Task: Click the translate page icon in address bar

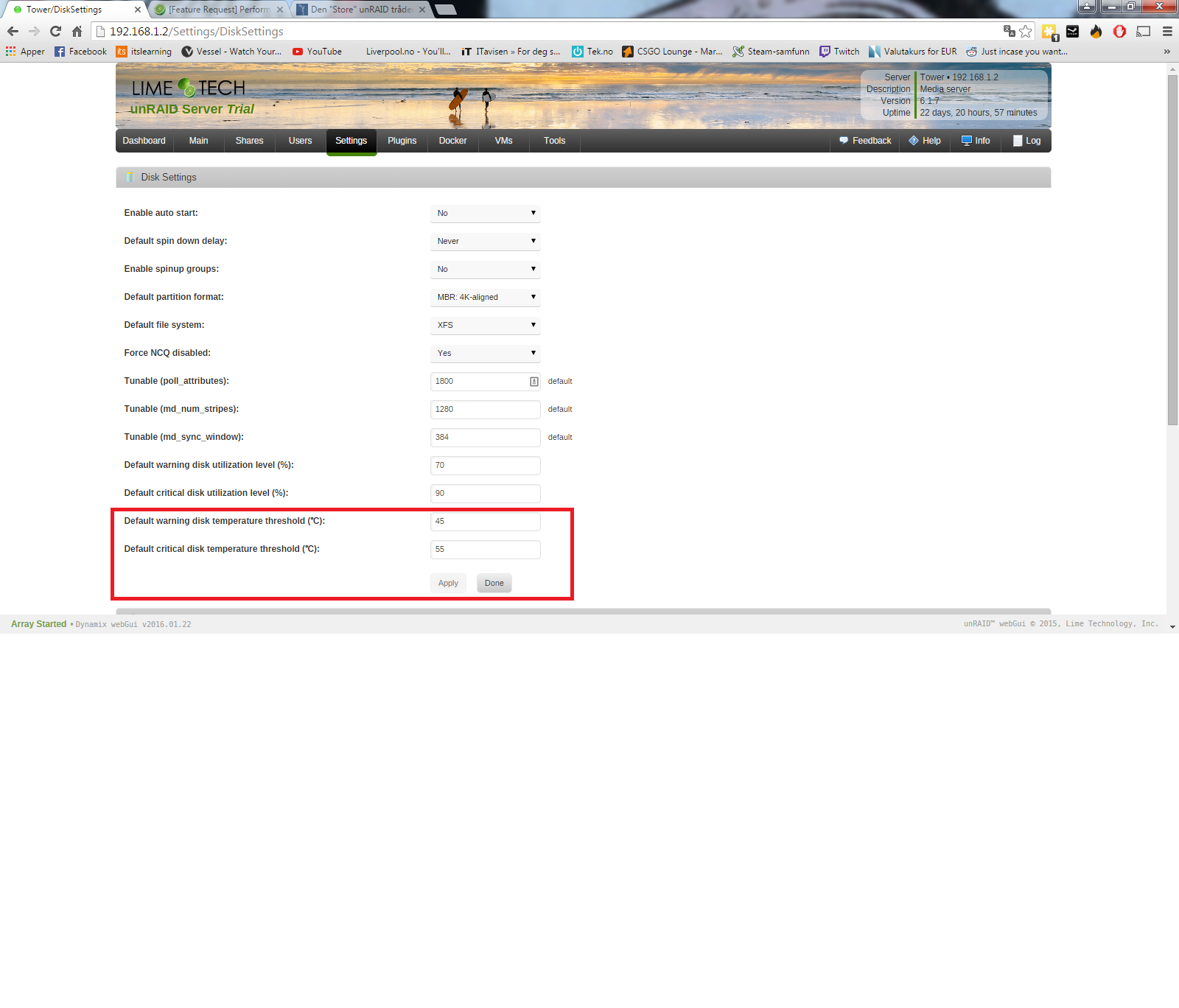Action: pyautogui.click(x=1009, y=31)
